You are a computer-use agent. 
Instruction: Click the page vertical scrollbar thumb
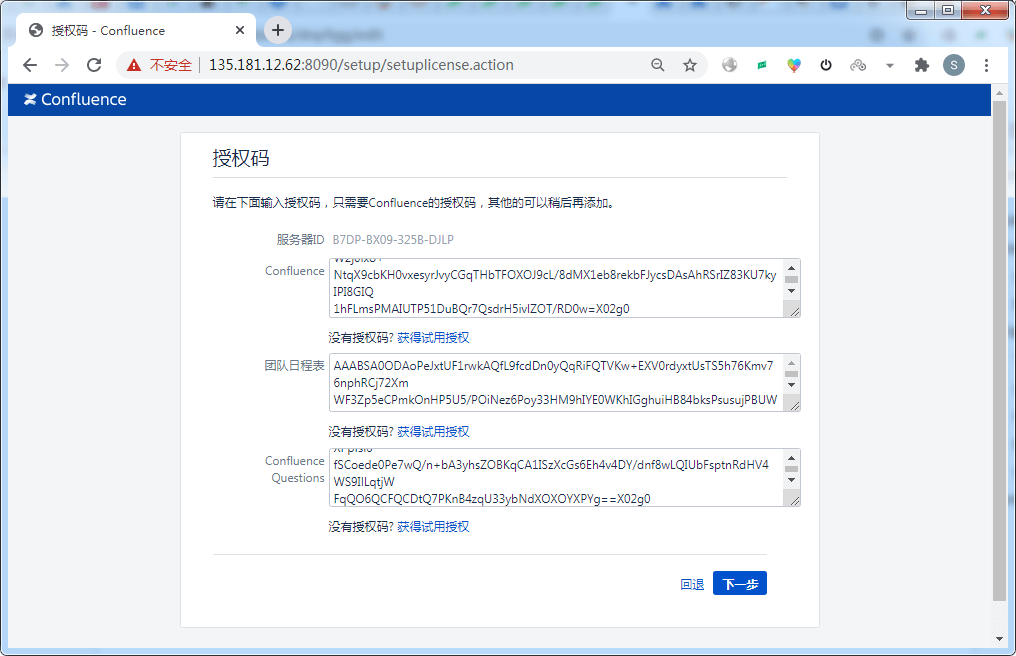[x=999, y=352]
